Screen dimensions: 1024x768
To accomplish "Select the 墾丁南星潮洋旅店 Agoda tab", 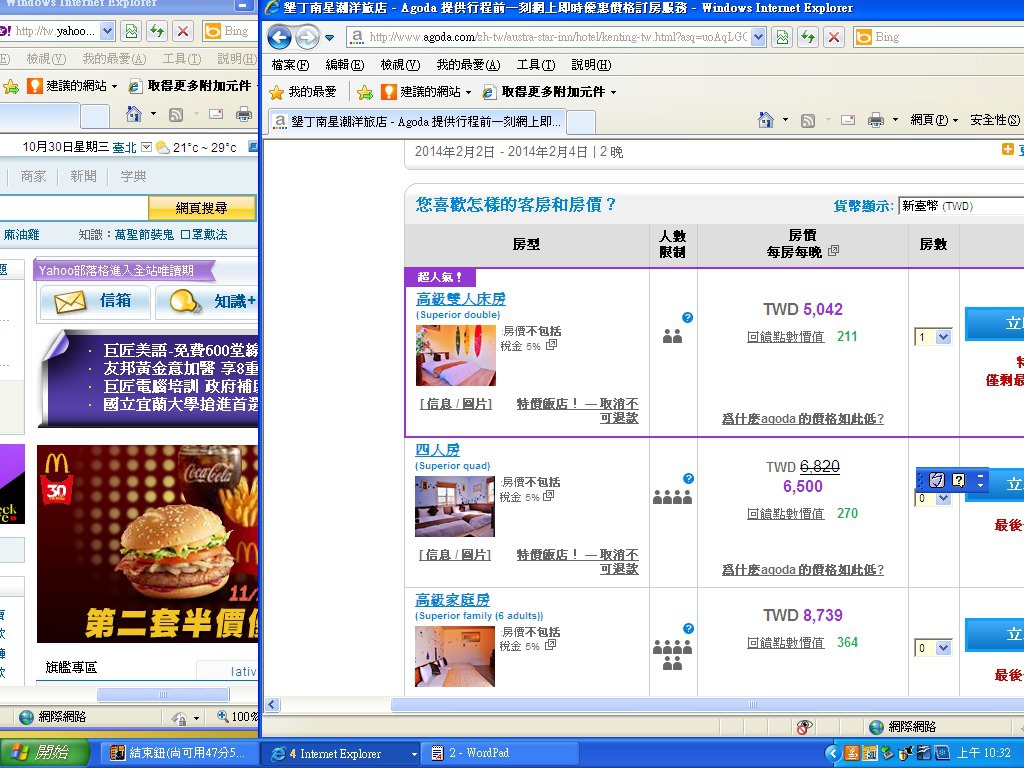I will coord(417,121).
